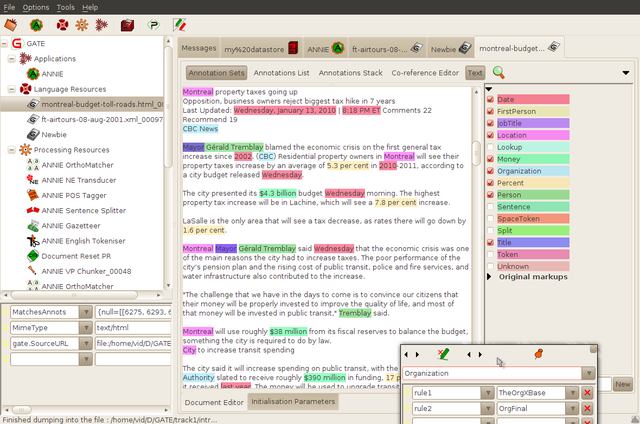Enable the Token annotation checkbox
Screen dimensions: 640x424
(x=491, y=254)
